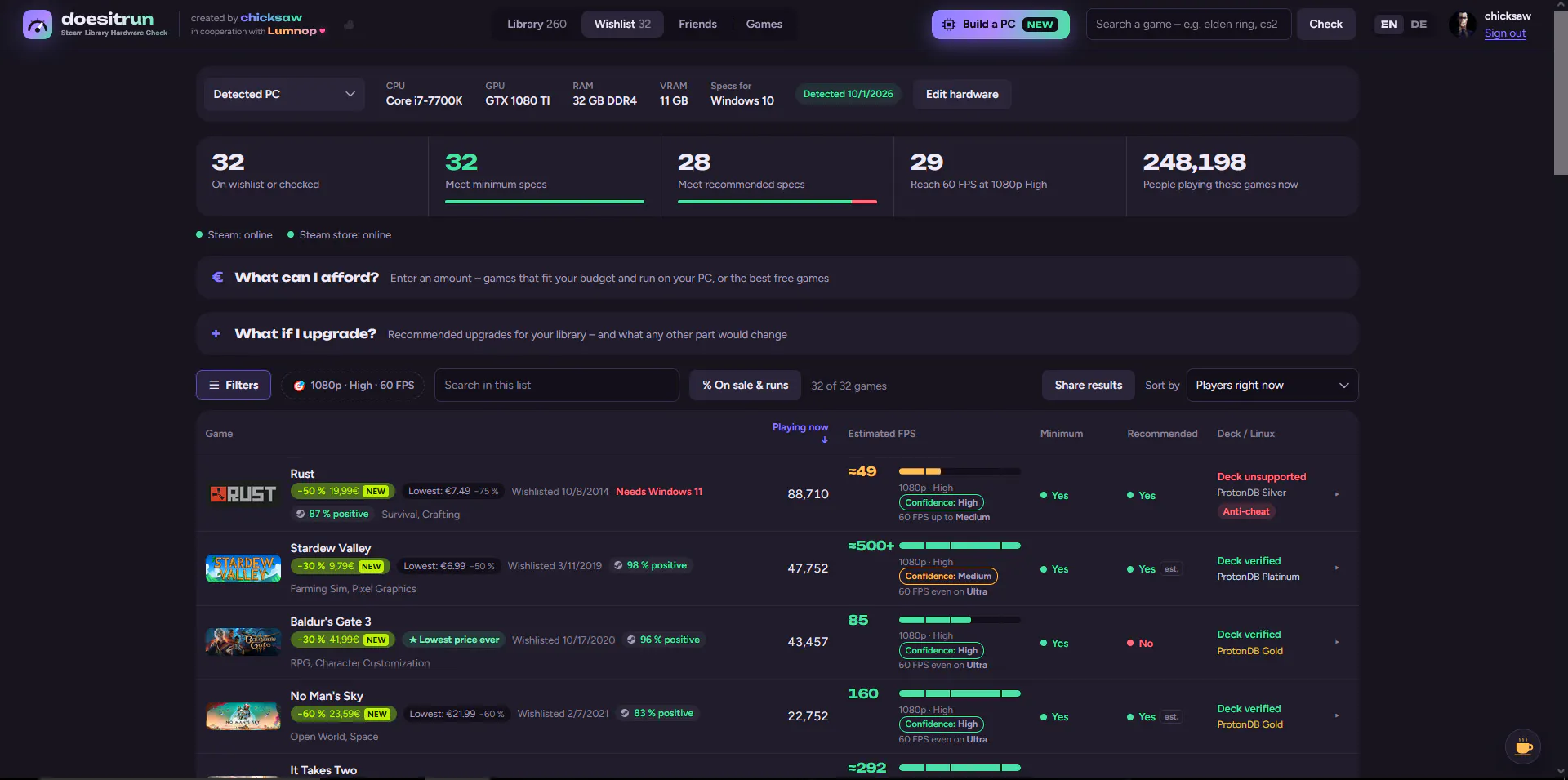Open the chicksaw user avatar
The height and width of the screenshot is (780, 1568).
coord(1463,25)
